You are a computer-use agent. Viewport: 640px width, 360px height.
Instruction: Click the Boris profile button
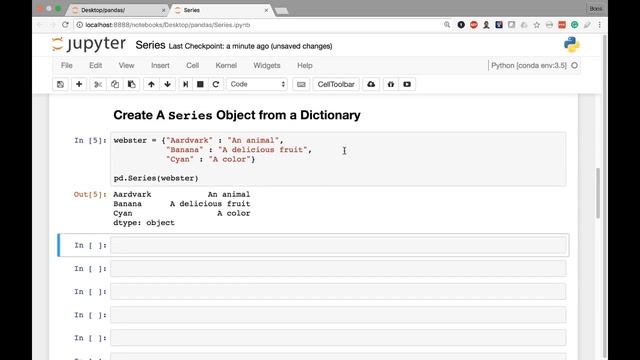pos(596,9)
